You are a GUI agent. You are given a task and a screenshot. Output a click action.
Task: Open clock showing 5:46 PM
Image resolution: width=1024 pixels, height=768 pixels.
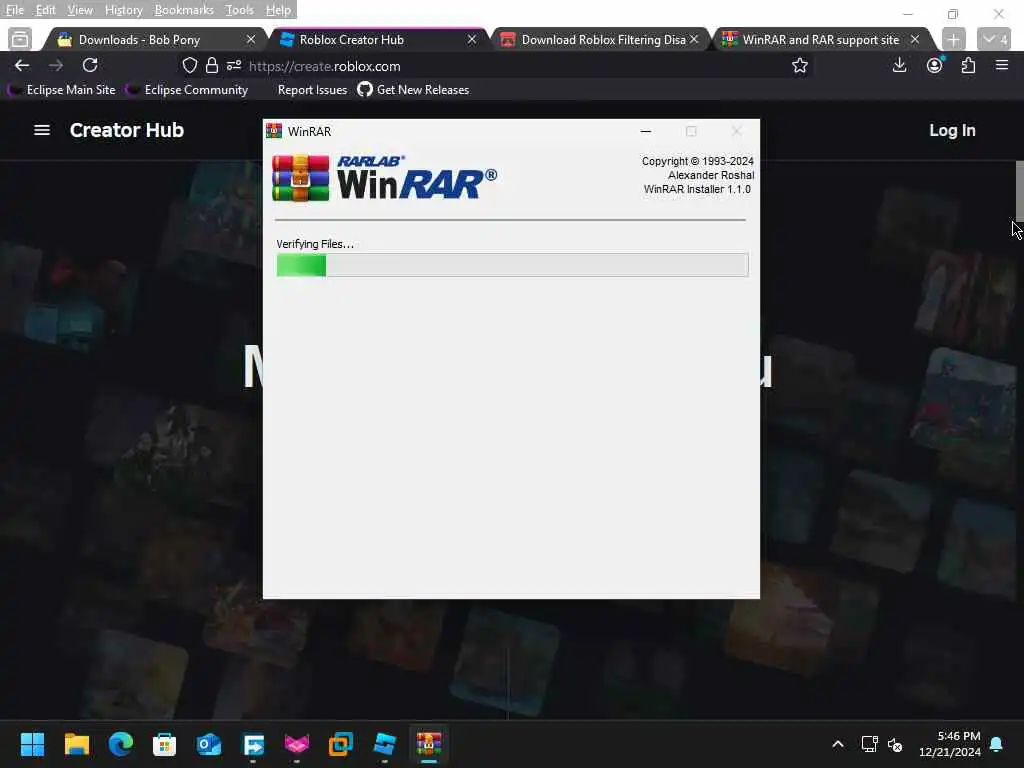[x=950, y=744]
